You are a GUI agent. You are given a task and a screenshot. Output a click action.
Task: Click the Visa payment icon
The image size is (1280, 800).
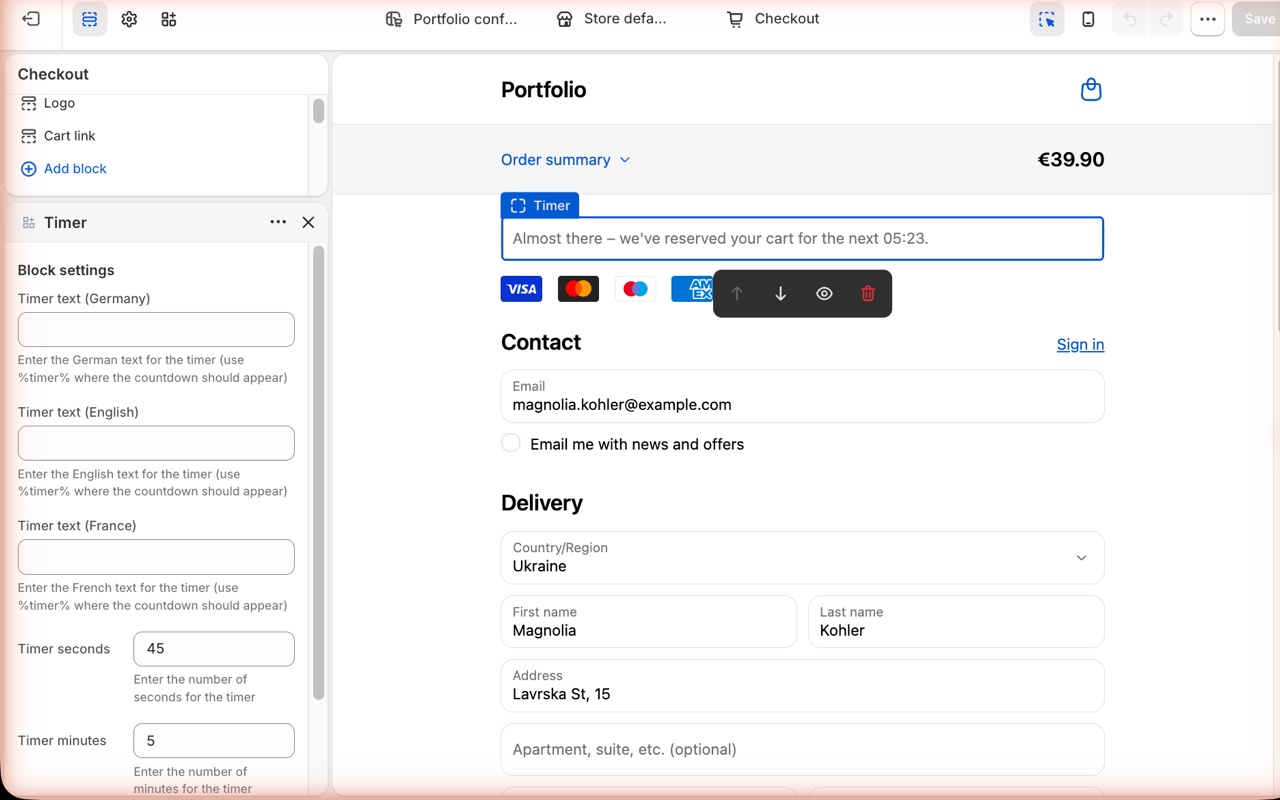point(521,289)
